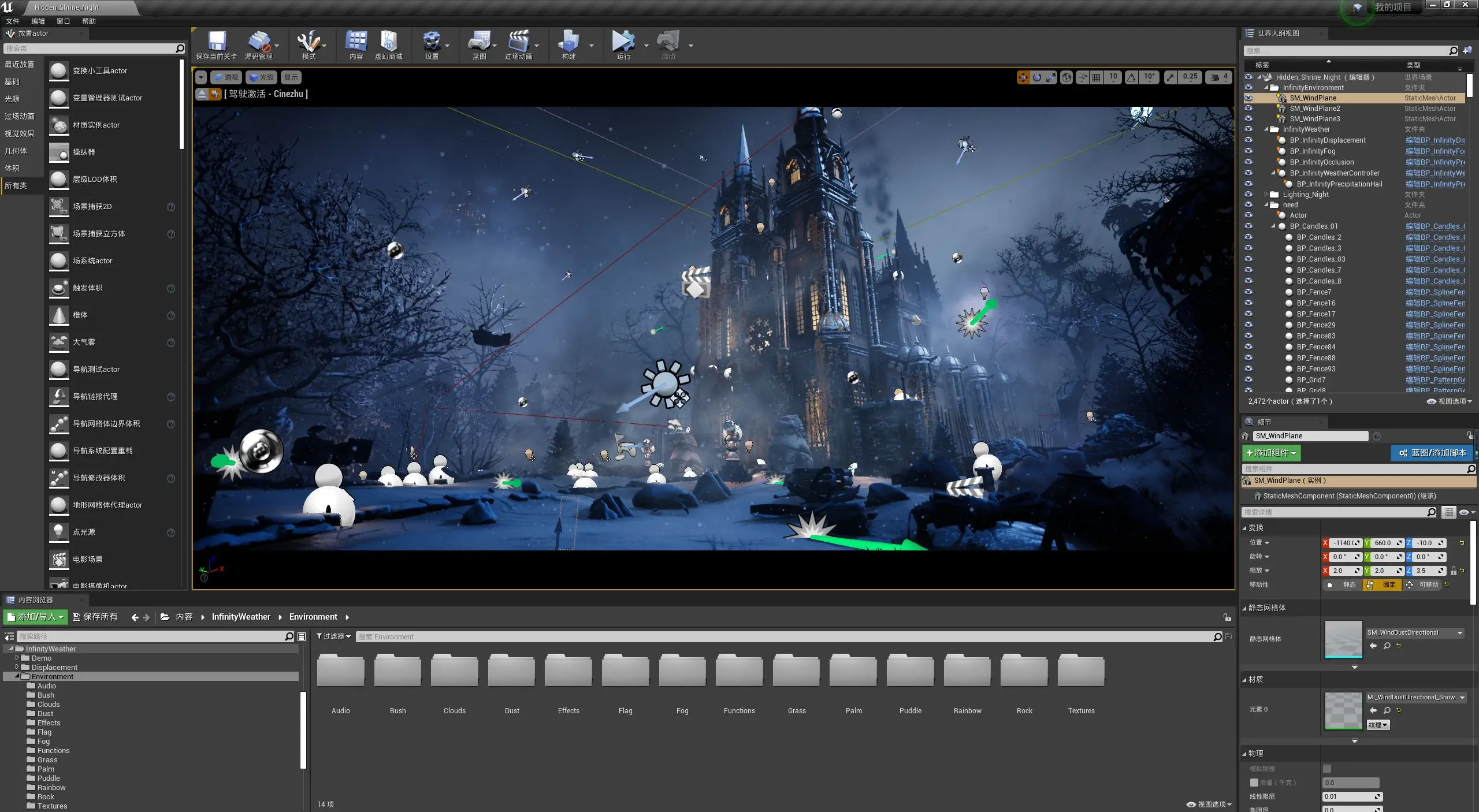Select the Build lighting icon
Image resolution: width=1479 pixels, height=812 pixels.
569,44
